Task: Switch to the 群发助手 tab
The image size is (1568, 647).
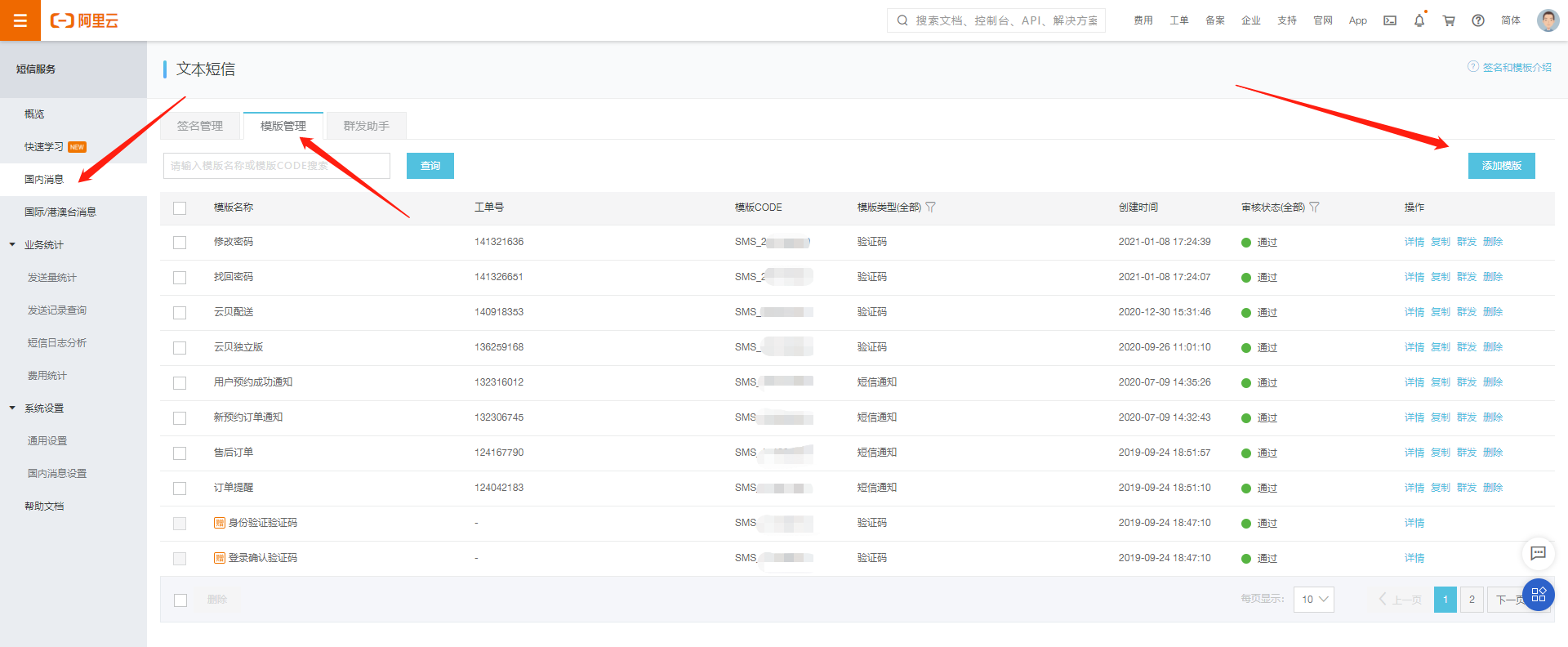Action: tap(366, 126)
